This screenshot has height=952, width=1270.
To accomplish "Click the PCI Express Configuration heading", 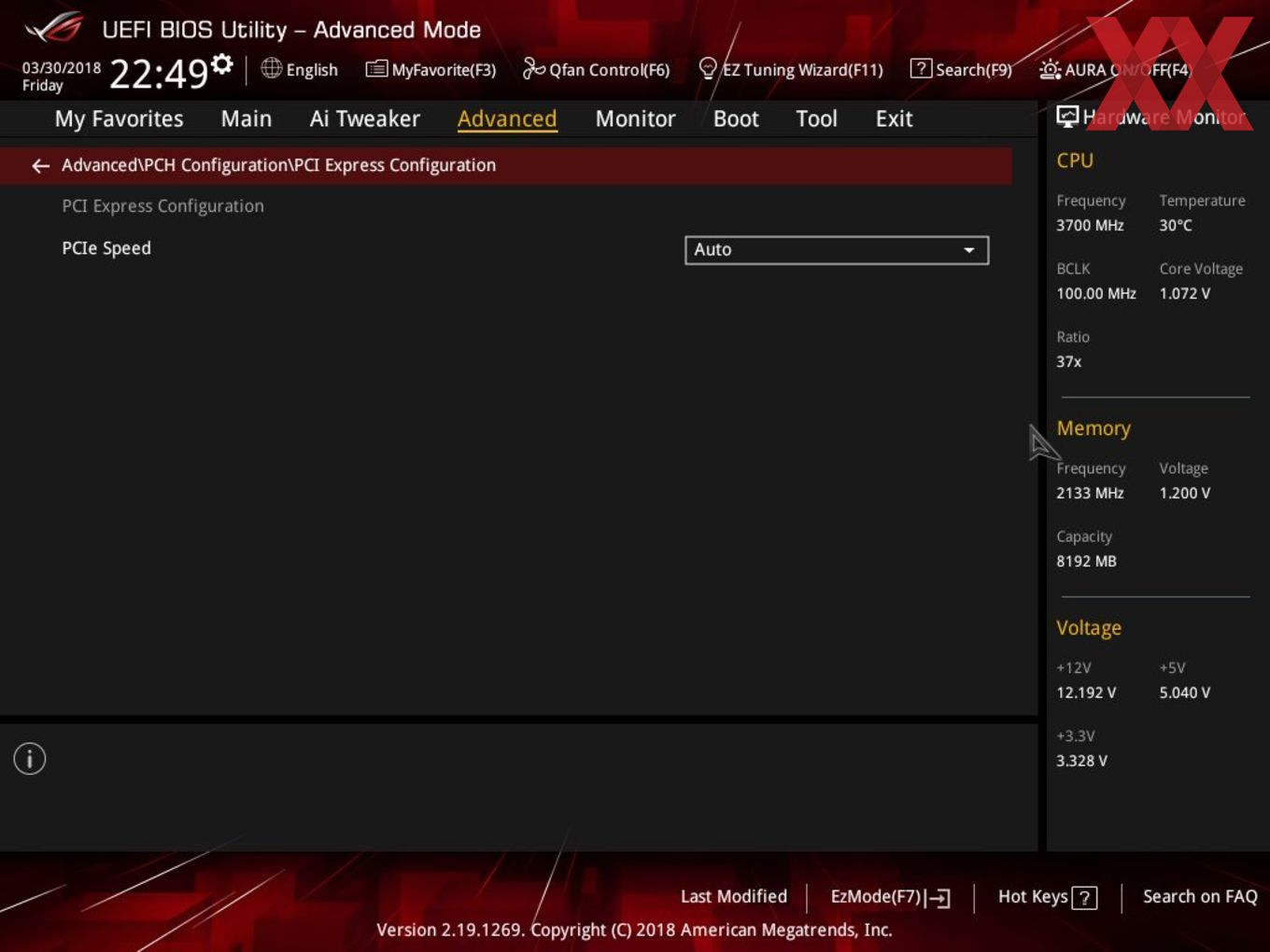I will coord(162,206).
